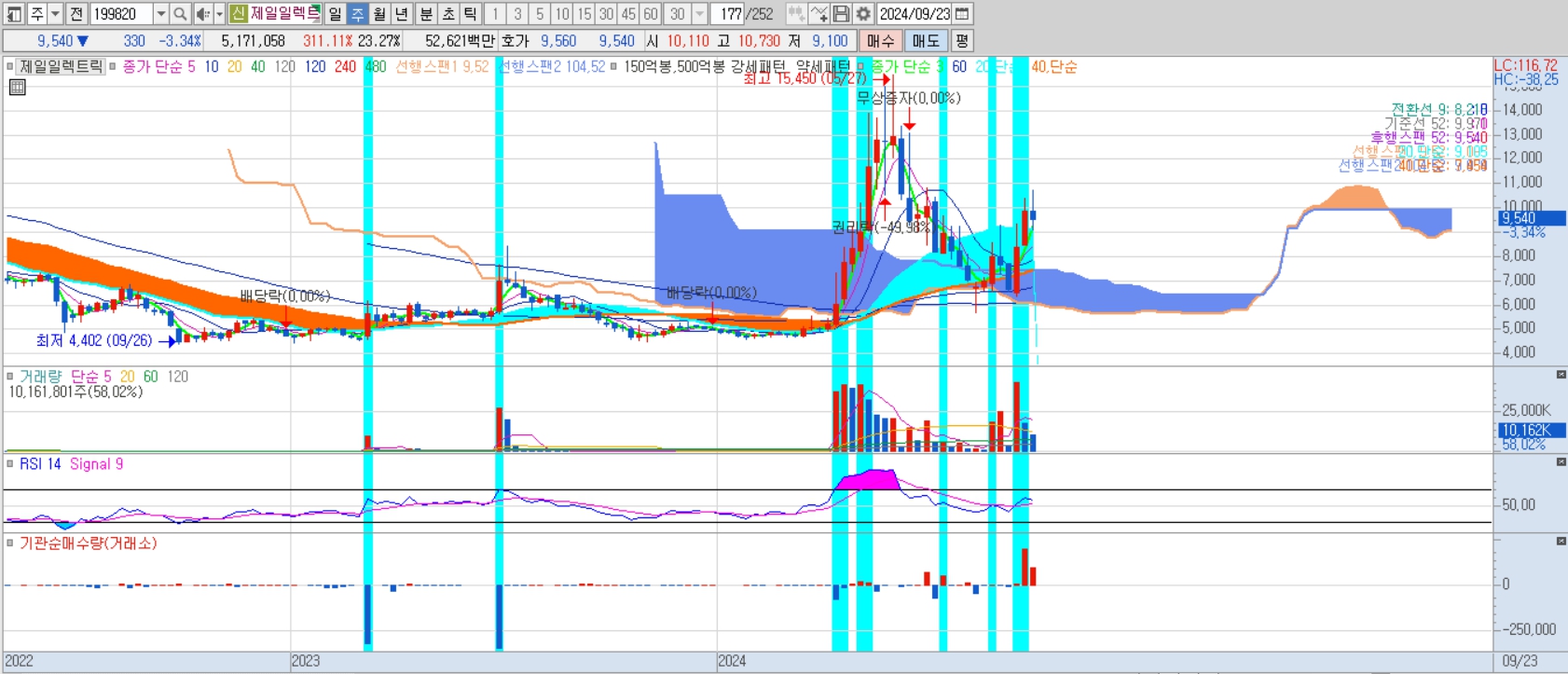
Task: Select the 년 yearly period tab
Action: [402, 14]
